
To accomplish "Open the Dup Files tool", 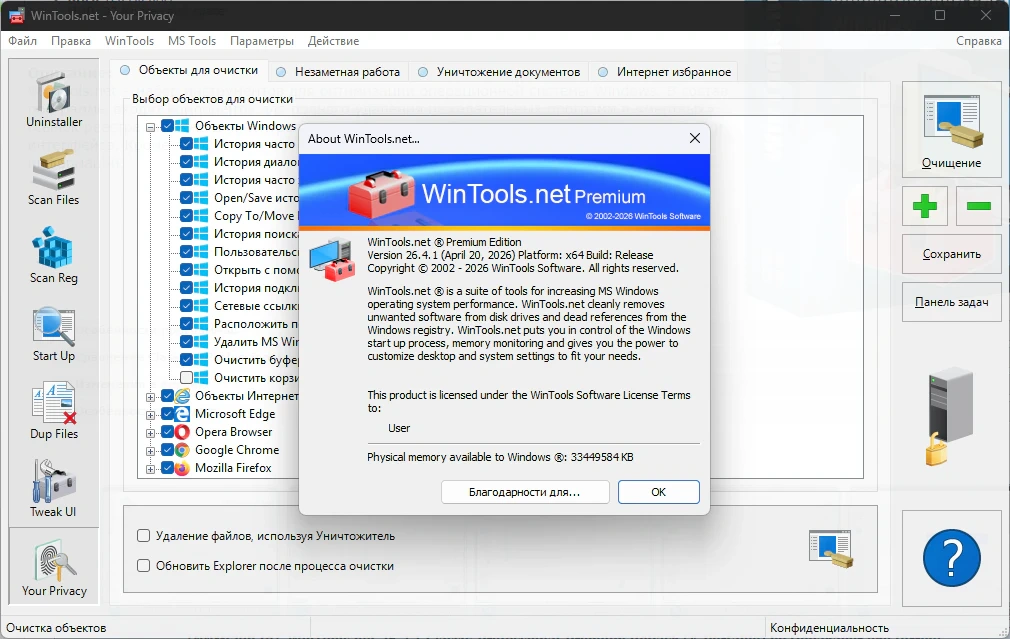I will (54, 412).
